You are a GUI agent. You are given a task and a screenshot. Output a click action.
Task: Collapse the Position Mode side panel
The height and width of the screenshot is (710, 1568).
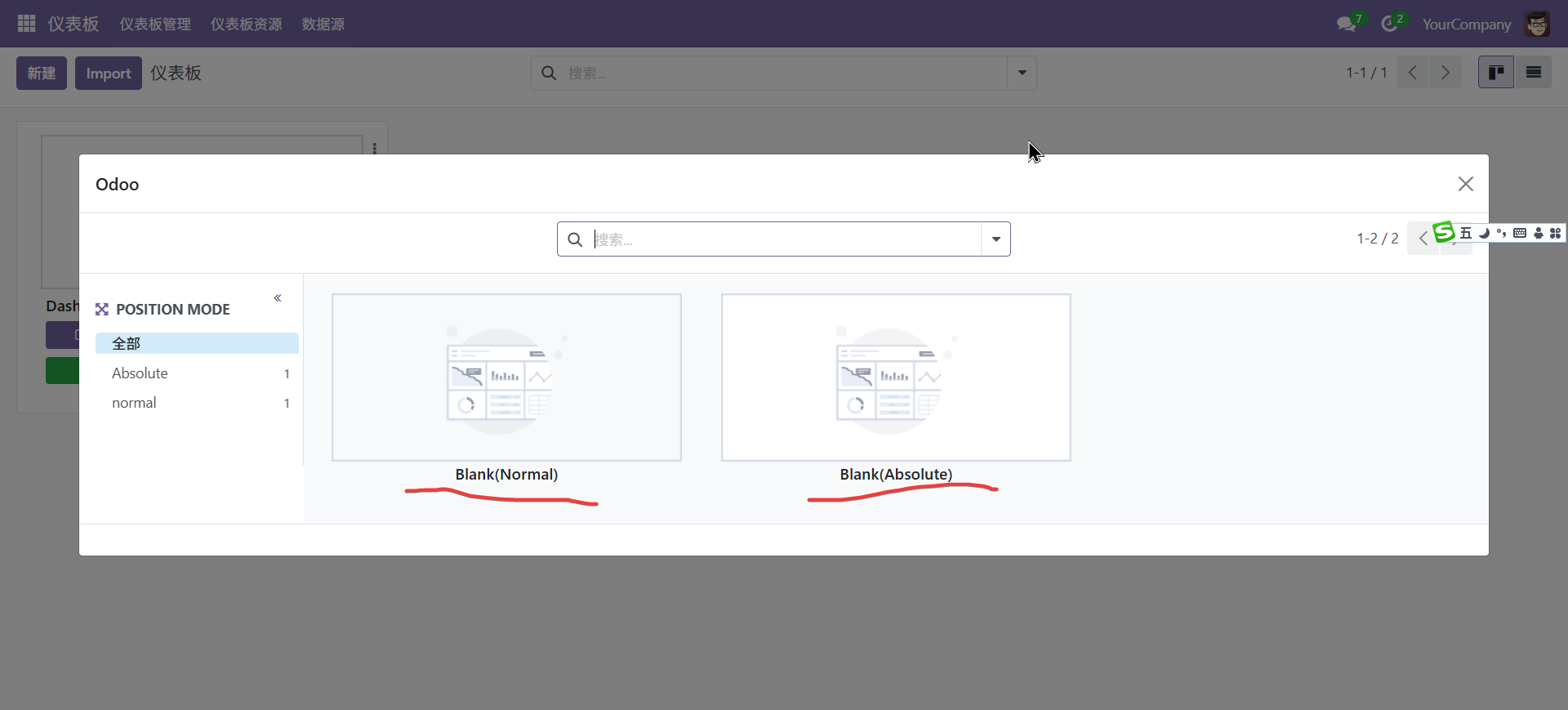[x=278, y=298]
